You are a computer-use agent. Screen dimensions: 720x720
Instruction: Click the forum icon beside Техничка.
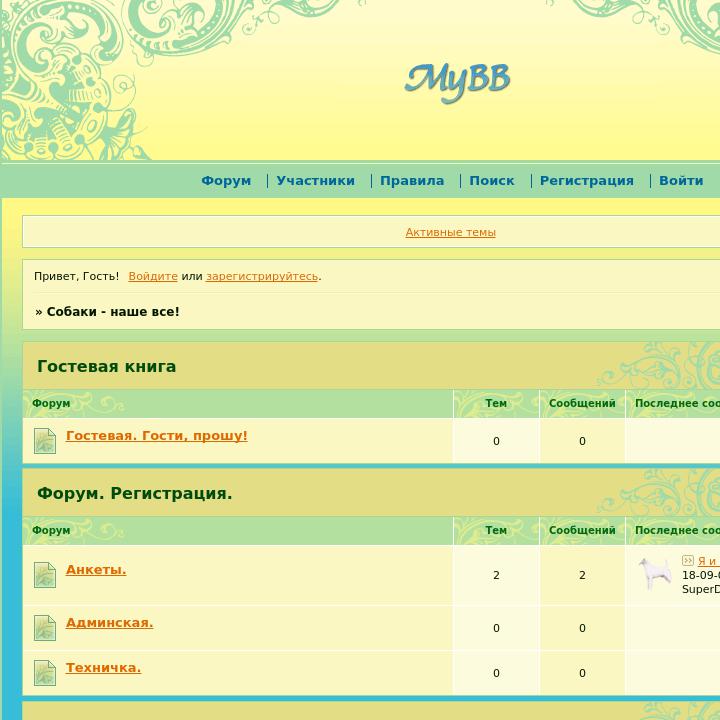point(45,673)
